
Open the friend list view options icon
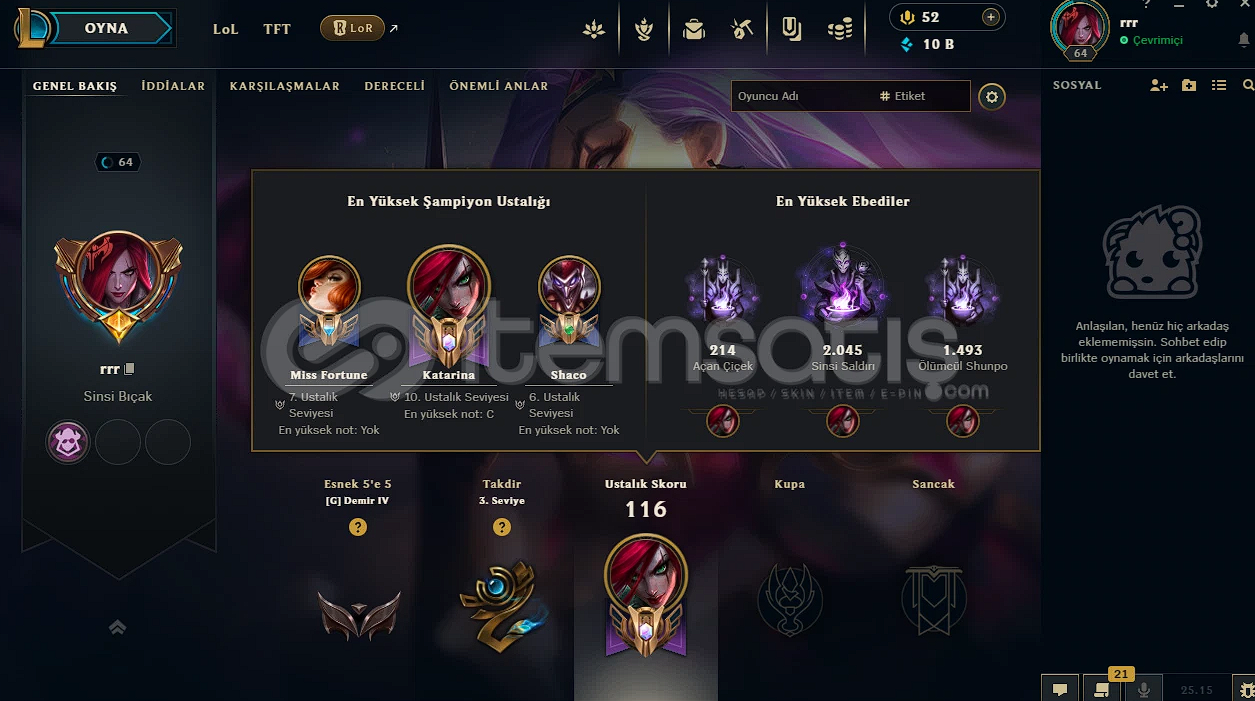point(1219,86)
